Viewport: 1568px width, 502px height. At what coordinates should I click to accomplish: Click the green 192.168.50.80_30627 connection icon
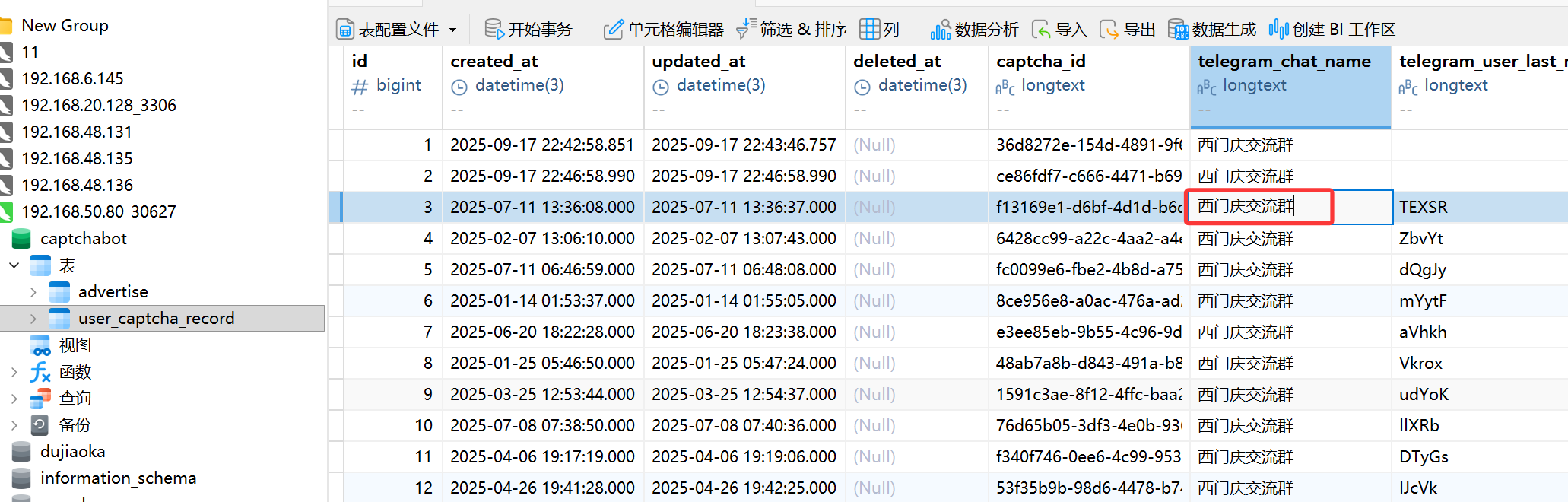pos(6,211)
